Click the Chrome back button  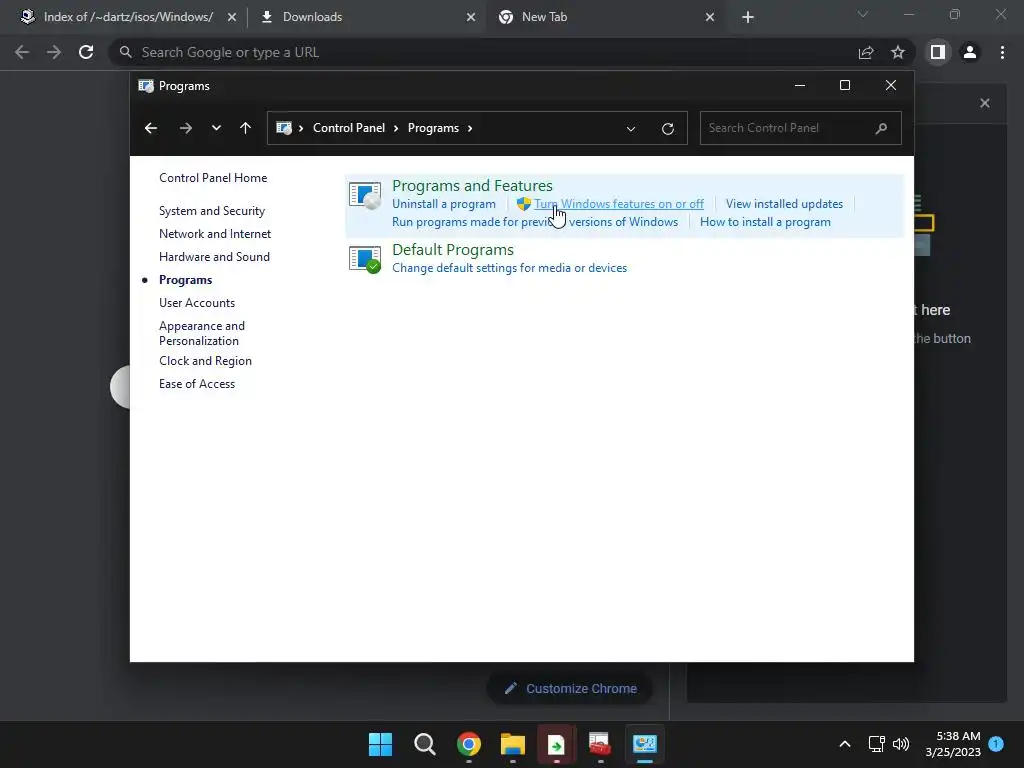(22, 52)
